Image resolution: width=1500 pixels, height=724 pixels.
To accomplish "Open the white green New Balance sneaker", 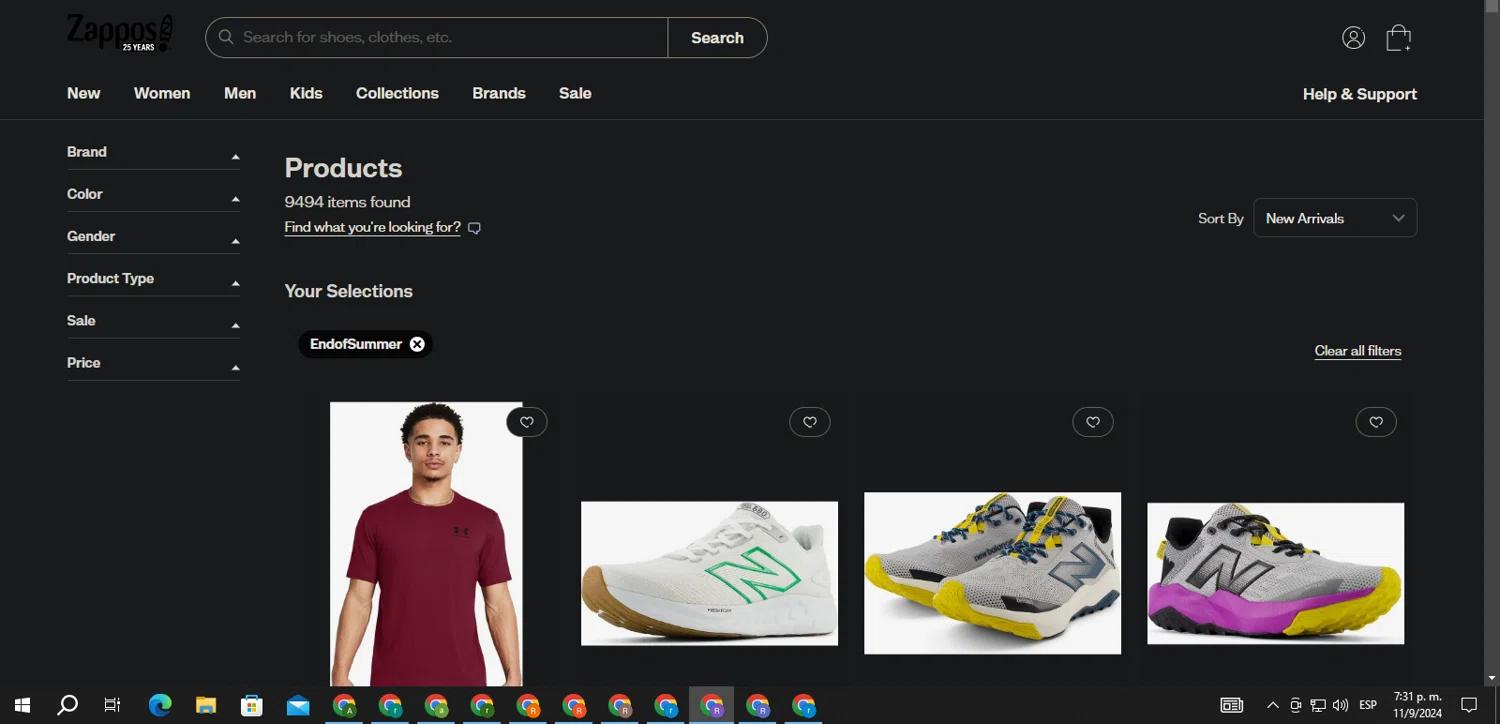I will (709, 573).
